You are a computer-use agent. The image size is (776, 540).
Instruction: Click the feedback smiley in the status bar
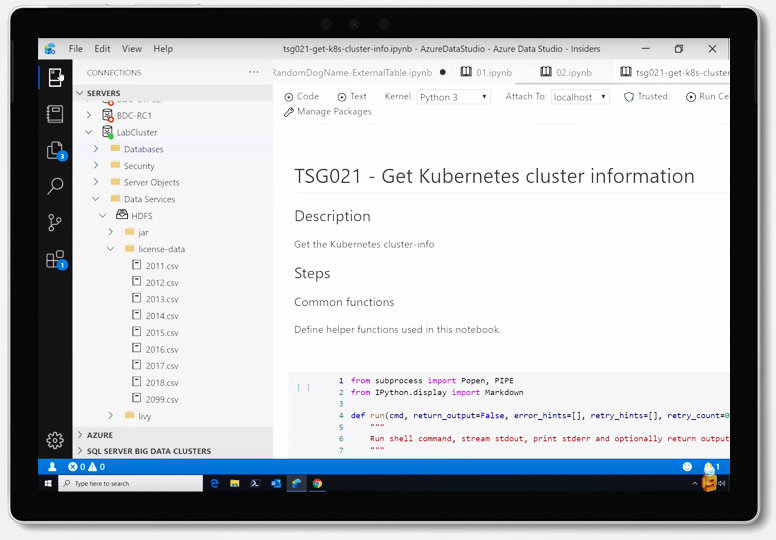(x=687, y=467)
